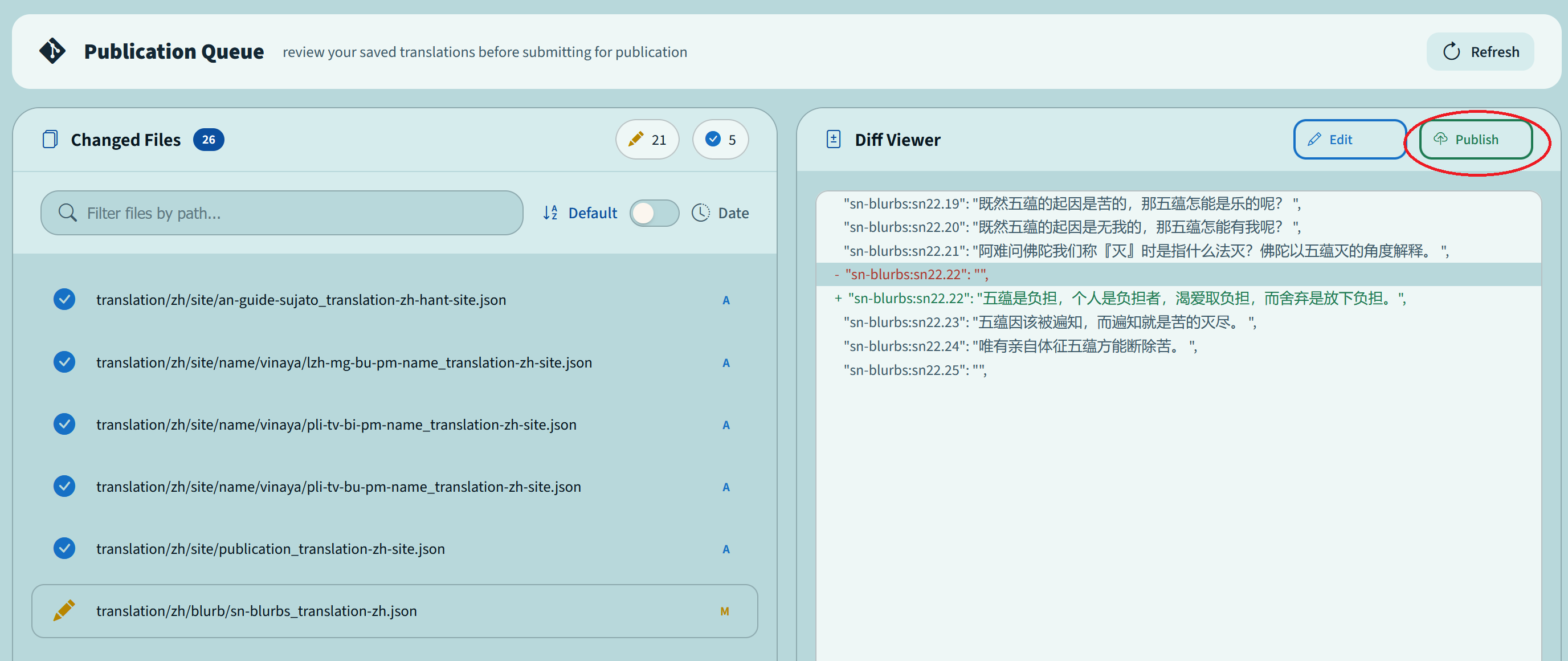The height and width of the screenshot is (661, 1568).
Task: Click the Publish button
Action: pyautogui.click(x=1476, y=140)
